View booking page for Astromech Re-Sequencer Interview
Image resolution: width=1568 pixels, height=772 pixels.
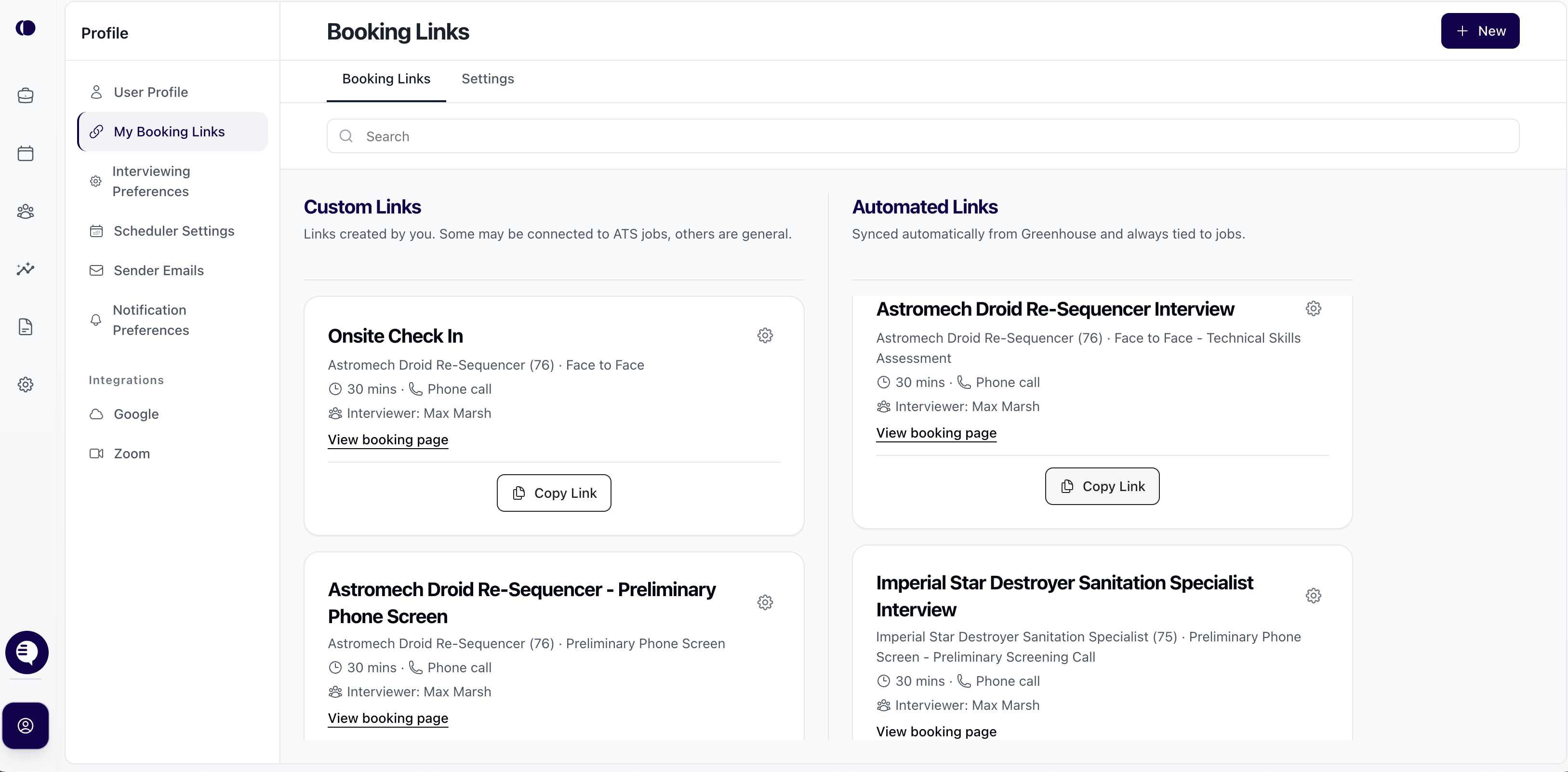936,433
